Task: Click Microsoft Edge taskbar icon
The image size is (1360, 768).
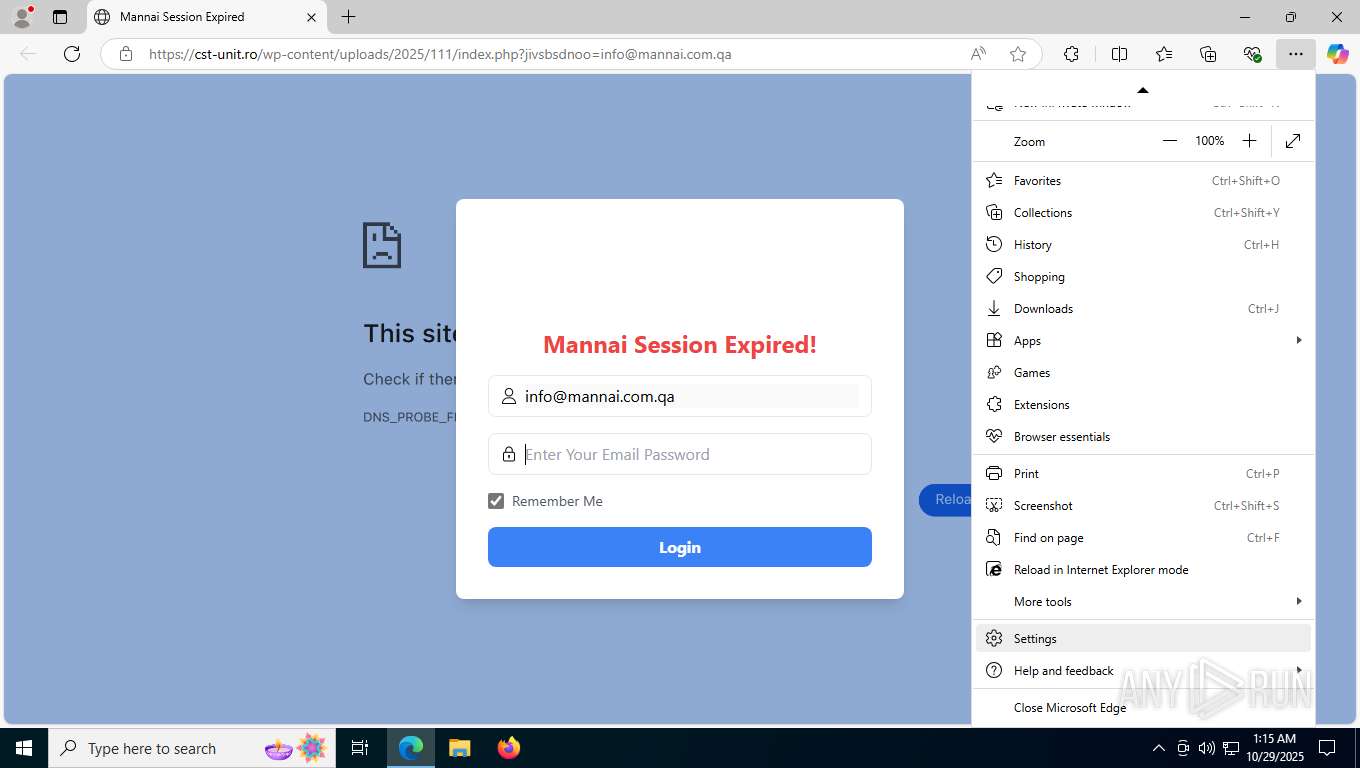Action: [x=411, y=748]
